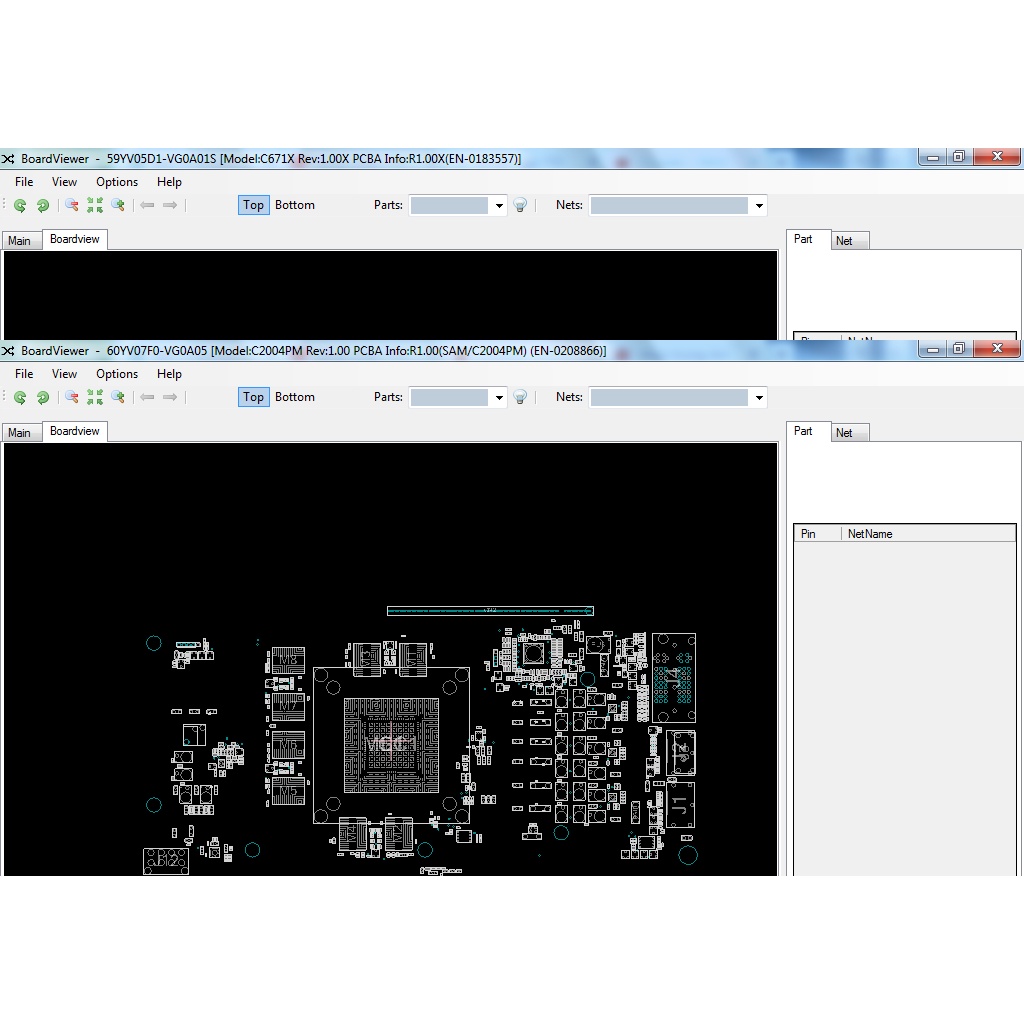Select Boardview tab in 59YV05D1 window
Screen dimensions: 1024x1024
point(74,240)
